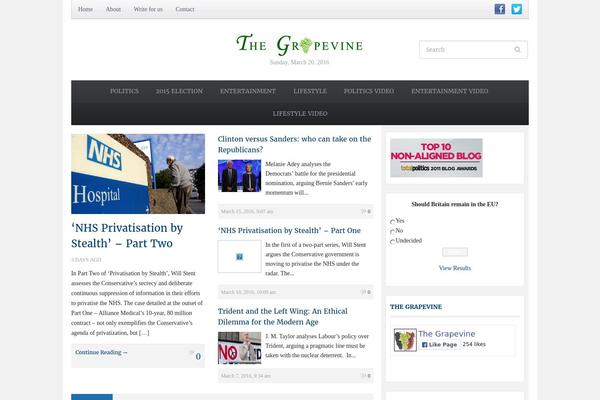600x400 pixels.
Task: Open the Contact page
Action: click(185, 9)
